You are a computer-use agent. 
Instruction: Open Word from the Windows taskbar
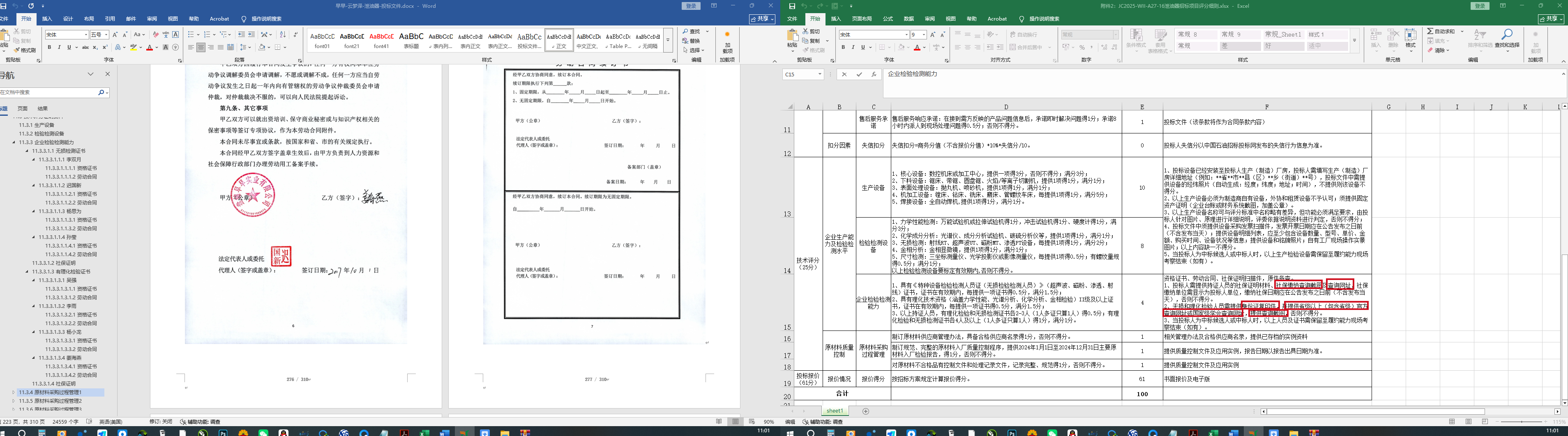[444, 433]
